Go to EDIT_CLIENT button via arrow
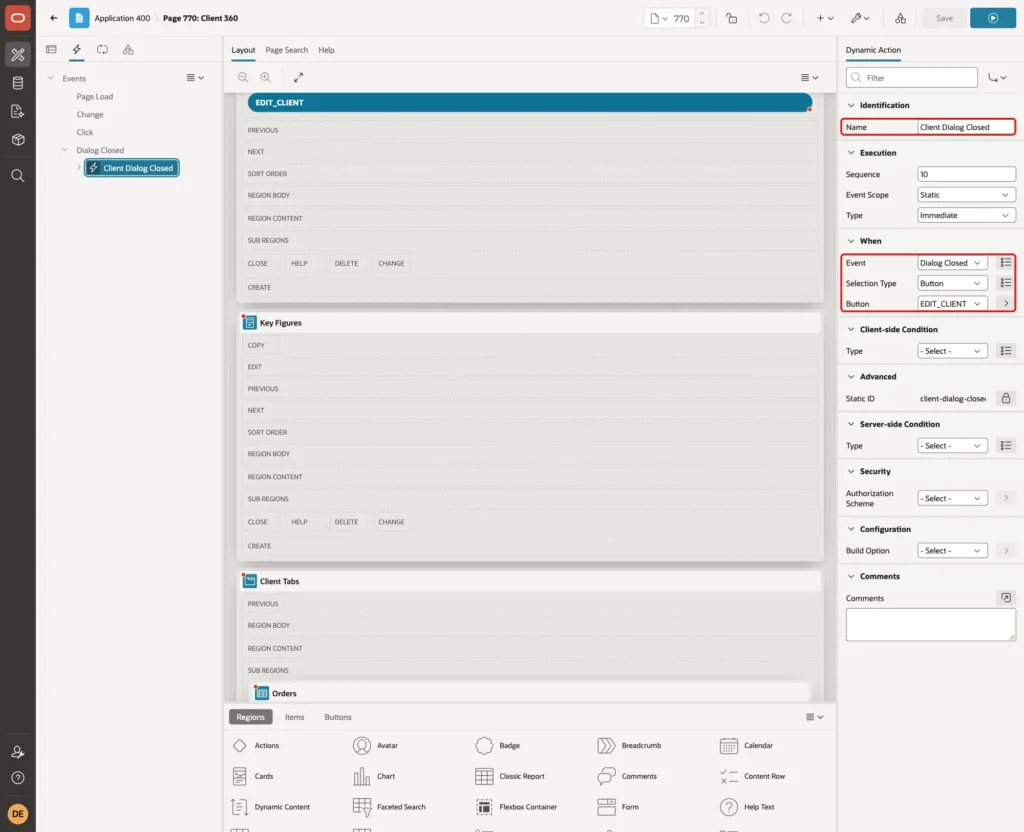Image resolution: width=1024 pixels, height=832 pixels. [x=1006, y=304]
